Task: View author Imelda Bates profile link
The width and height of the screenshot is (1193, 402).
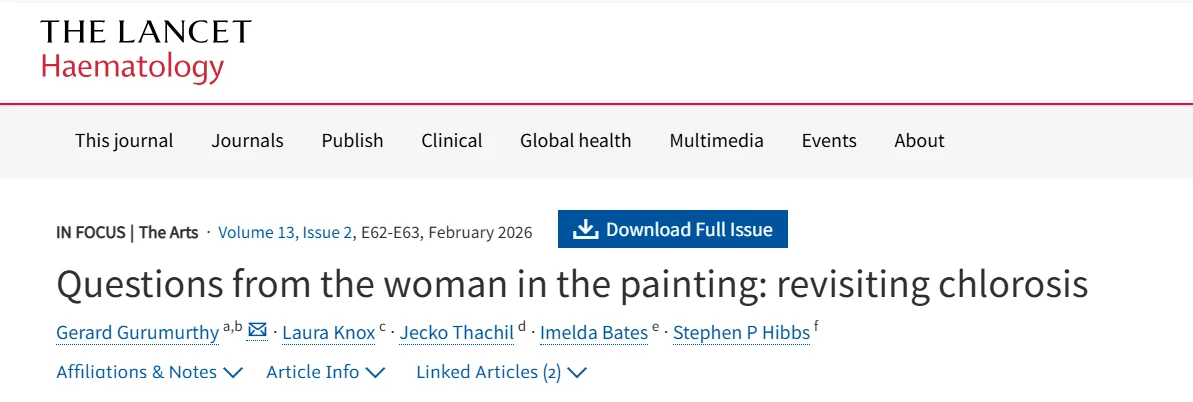Action: [593, 333]
